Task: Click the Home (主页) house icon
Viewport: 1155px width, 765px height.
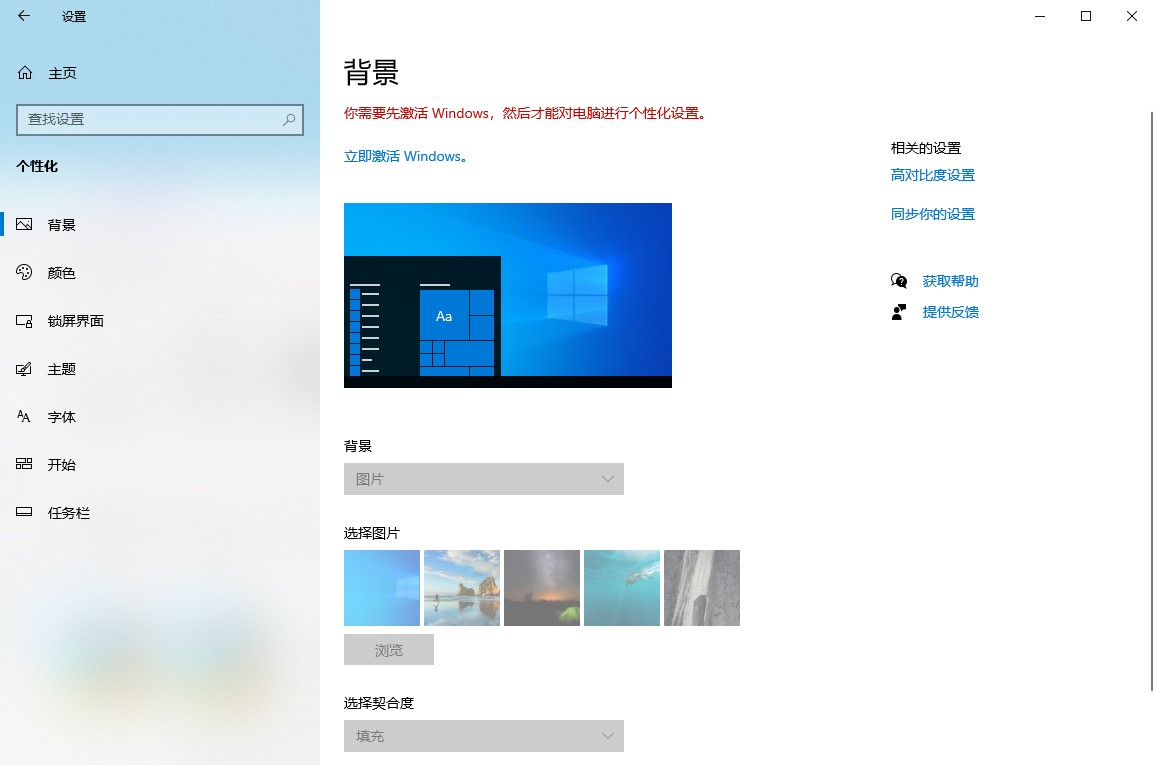Action: [25, 73]
